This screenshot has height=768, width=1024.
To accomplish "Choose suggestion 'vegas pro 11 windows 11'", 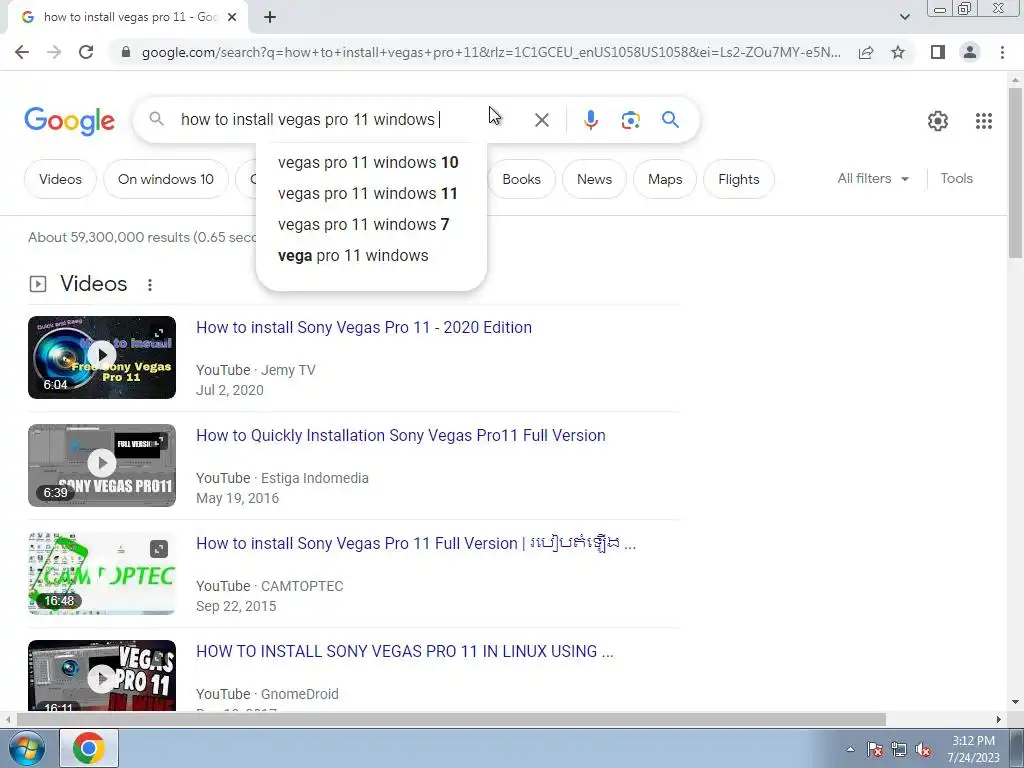I will [371, 194].
